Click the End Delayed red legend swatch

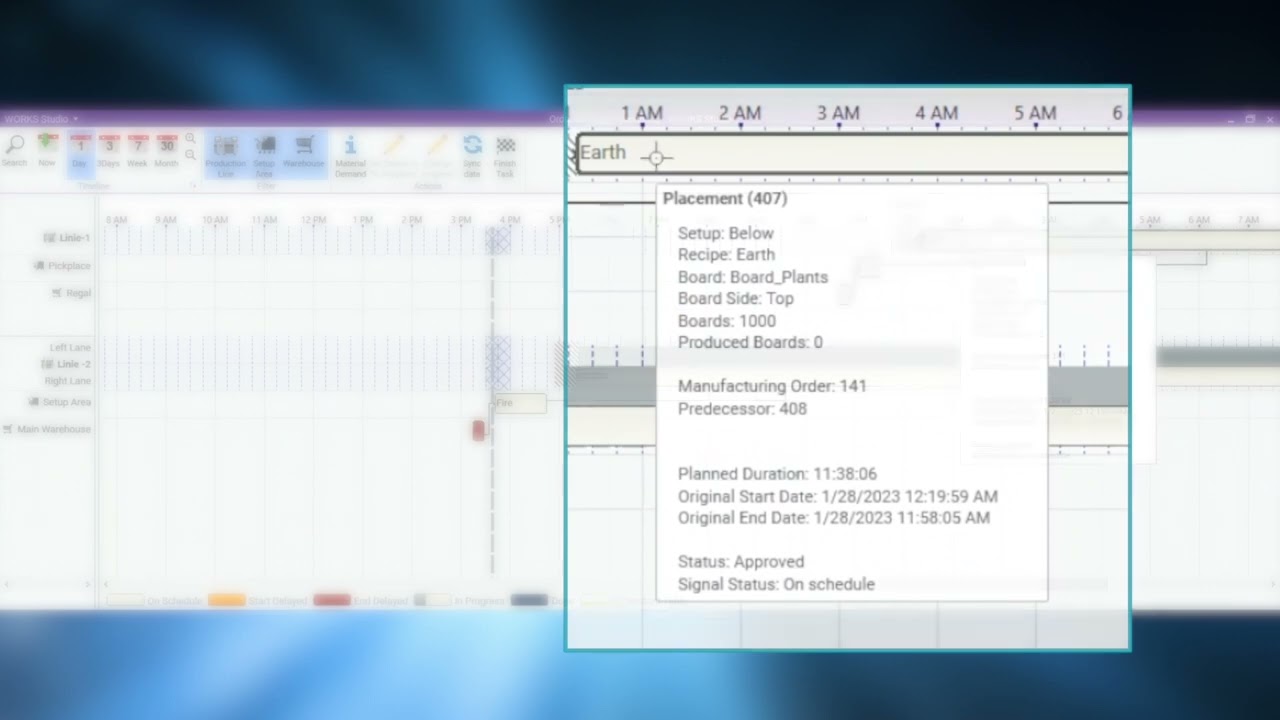(x=332, y=600)
